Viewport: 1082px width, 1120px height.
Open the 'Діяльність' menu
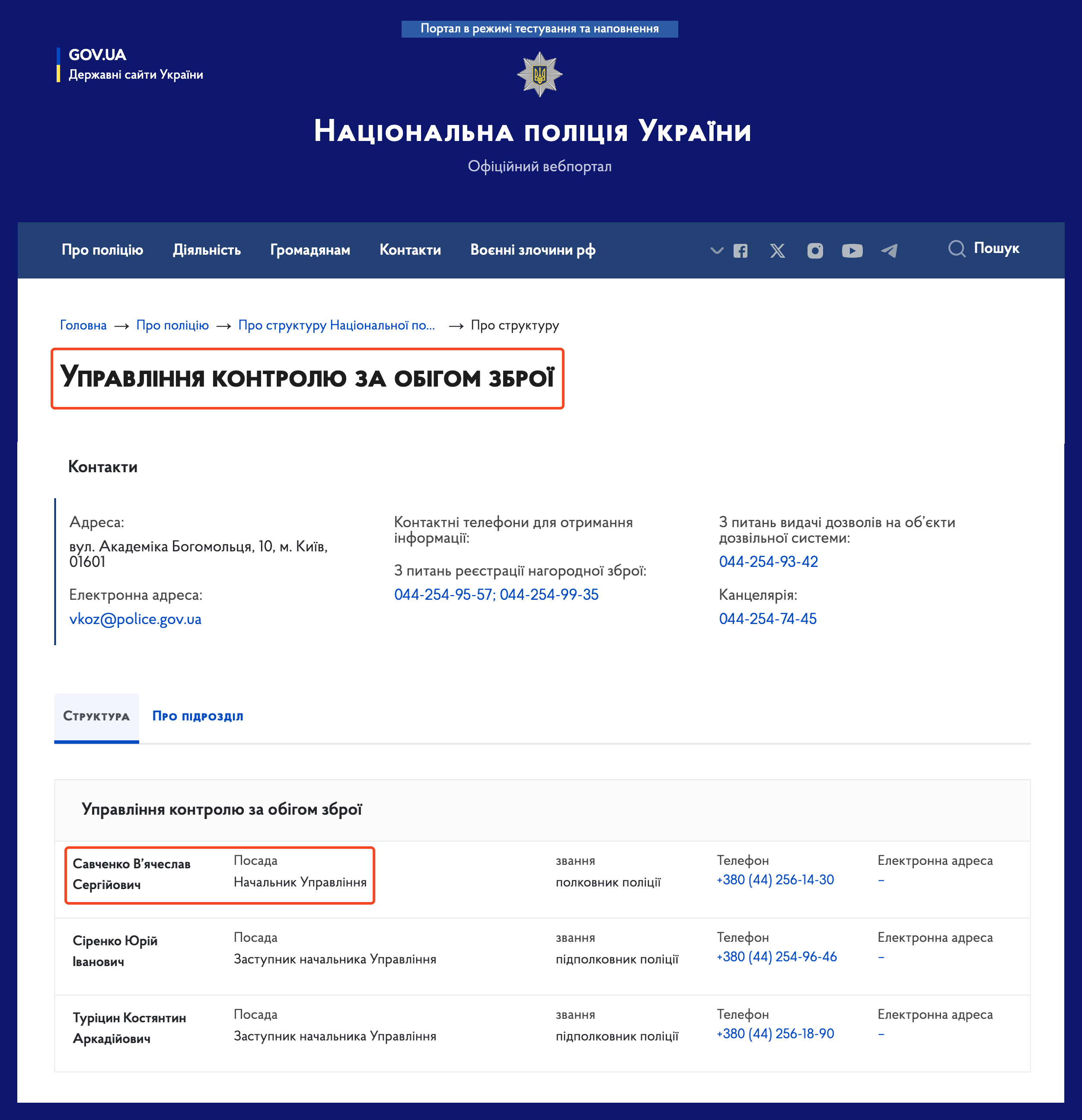(207, 250)
